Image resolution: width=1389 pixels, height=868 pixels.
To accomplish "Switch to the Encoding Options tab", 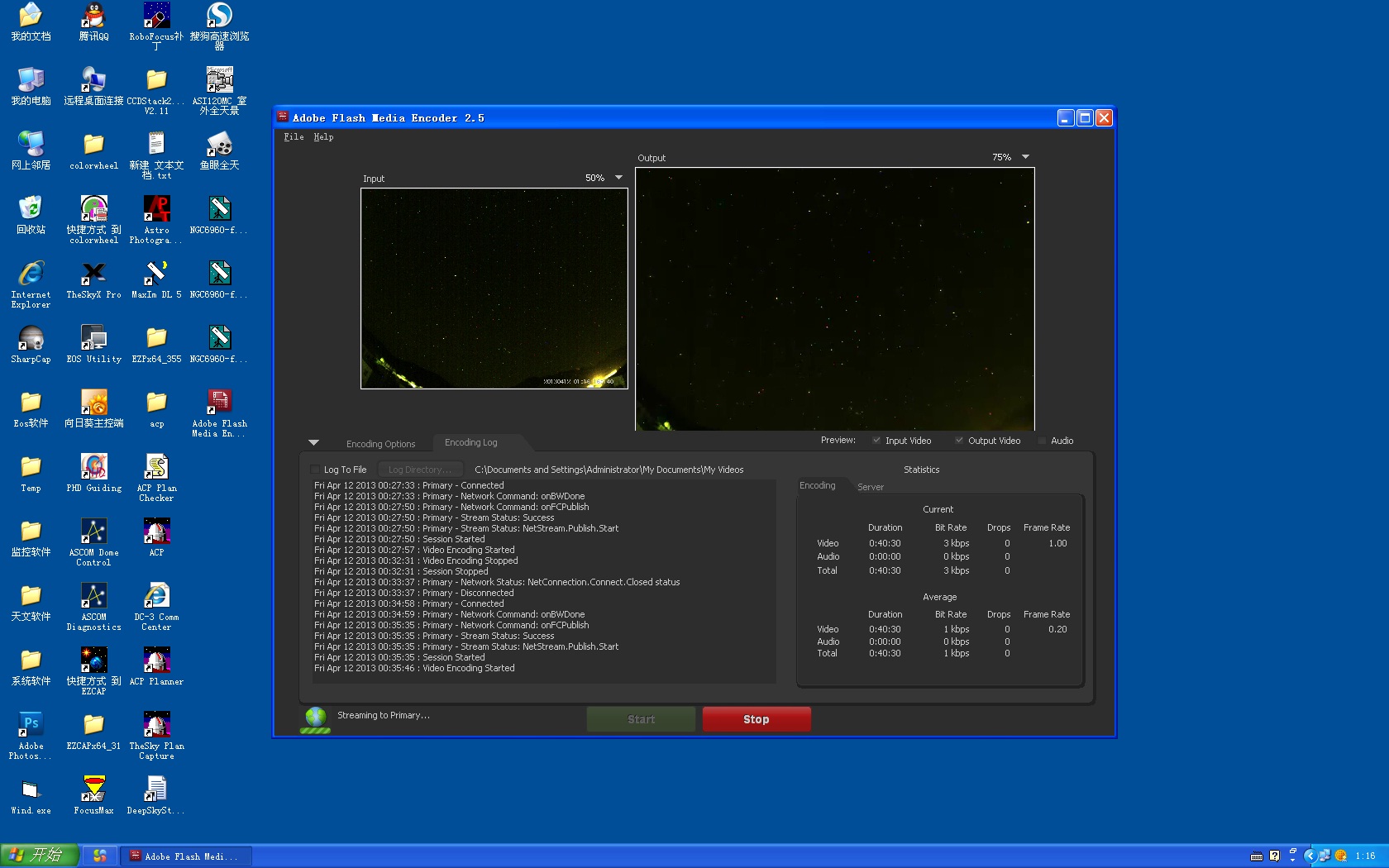I will [380, 444].
